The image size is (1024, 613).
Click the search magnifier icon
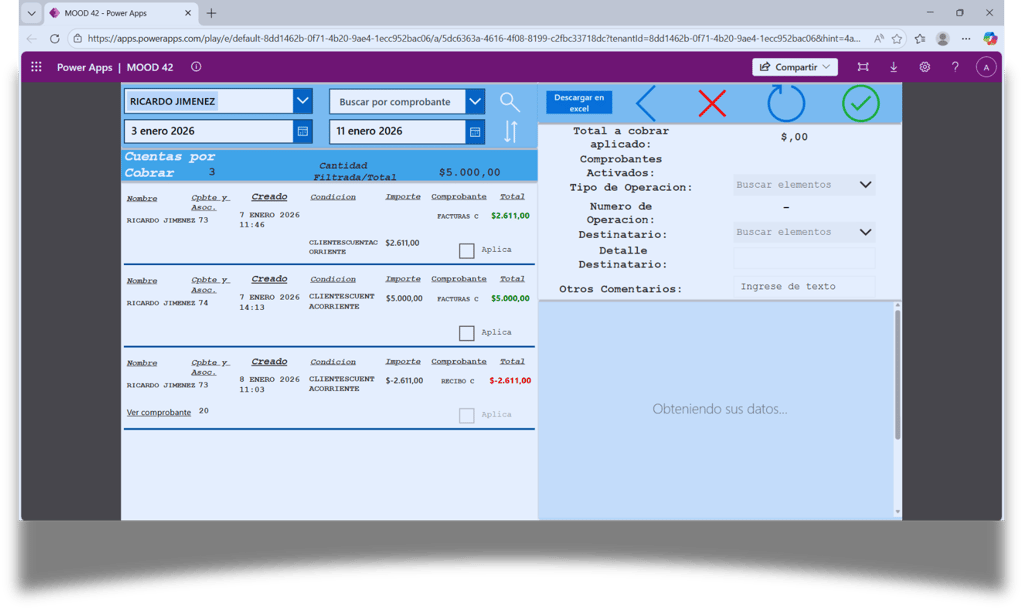tap(509, 102)
